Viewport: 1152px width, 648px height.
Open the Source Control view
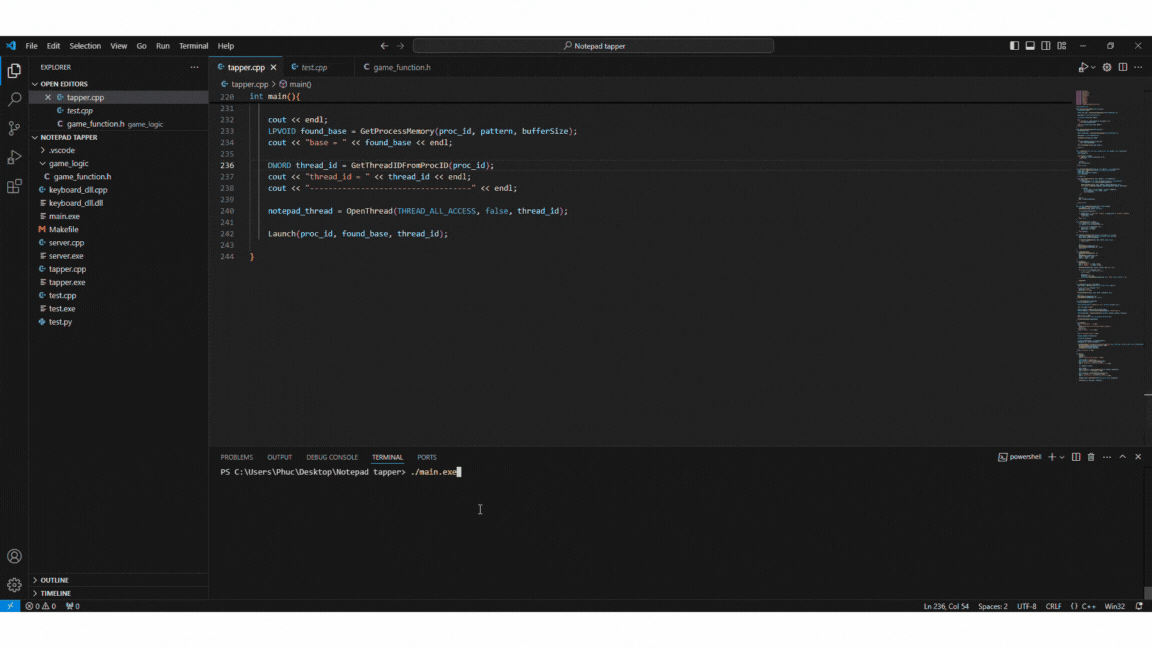coord(14,129)
